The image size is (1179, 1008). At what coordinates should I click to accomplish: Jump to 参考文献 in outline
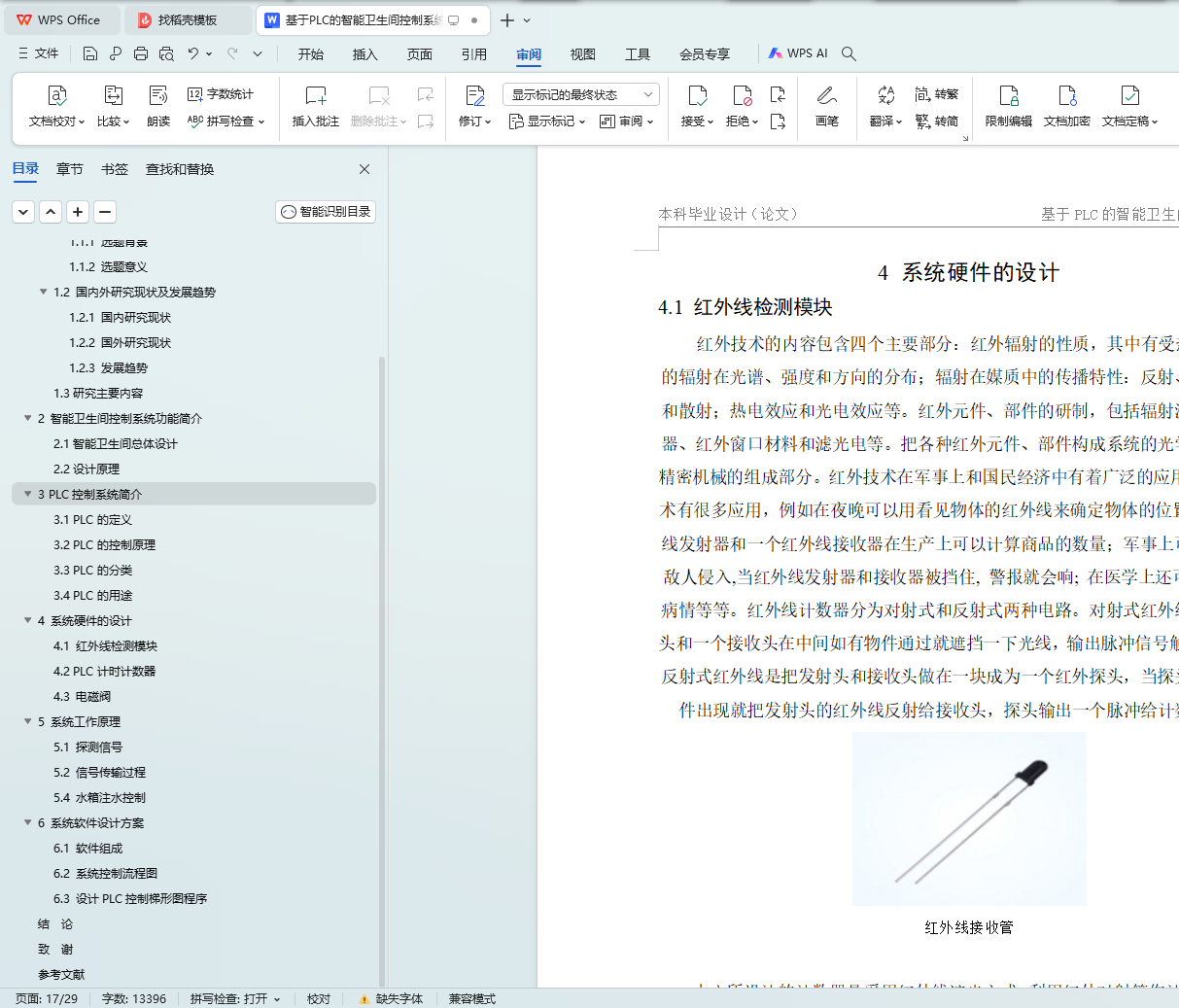pyautogui.click(x=61, y=974)
